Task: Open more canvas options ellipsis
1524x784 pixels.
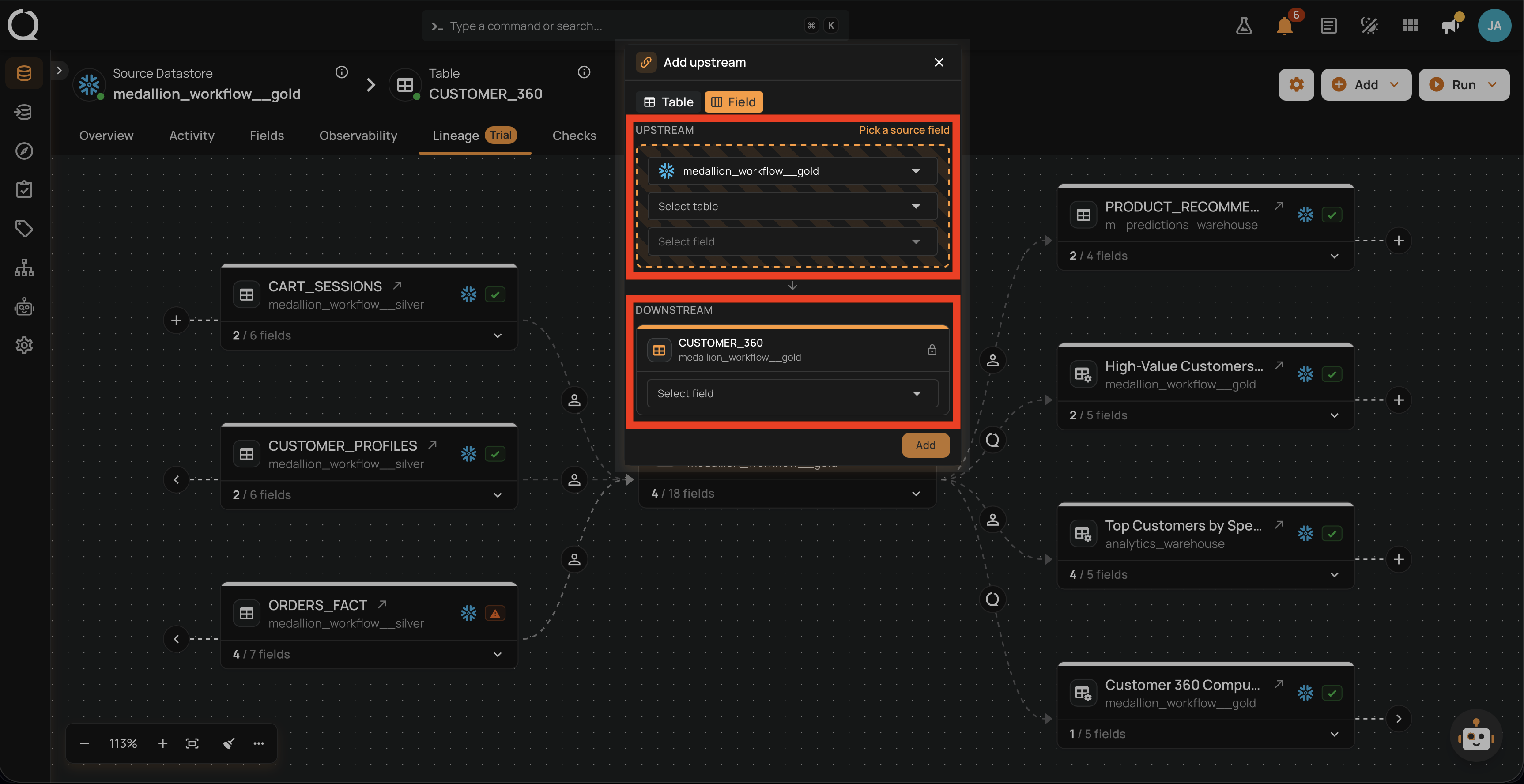Action: pos(259,744)
